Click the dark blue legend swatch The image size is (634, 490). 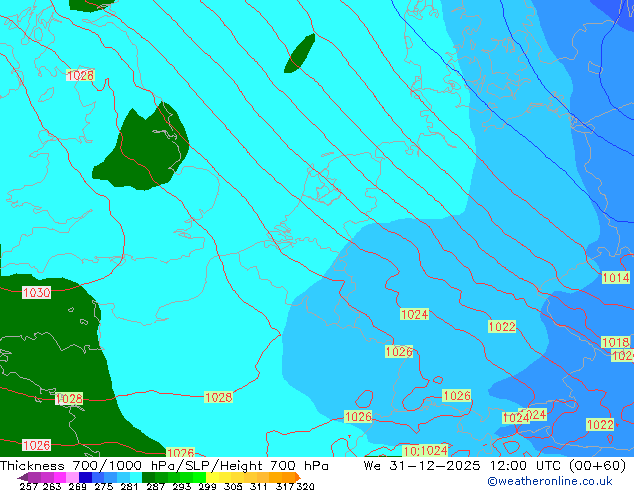[85, 477]
